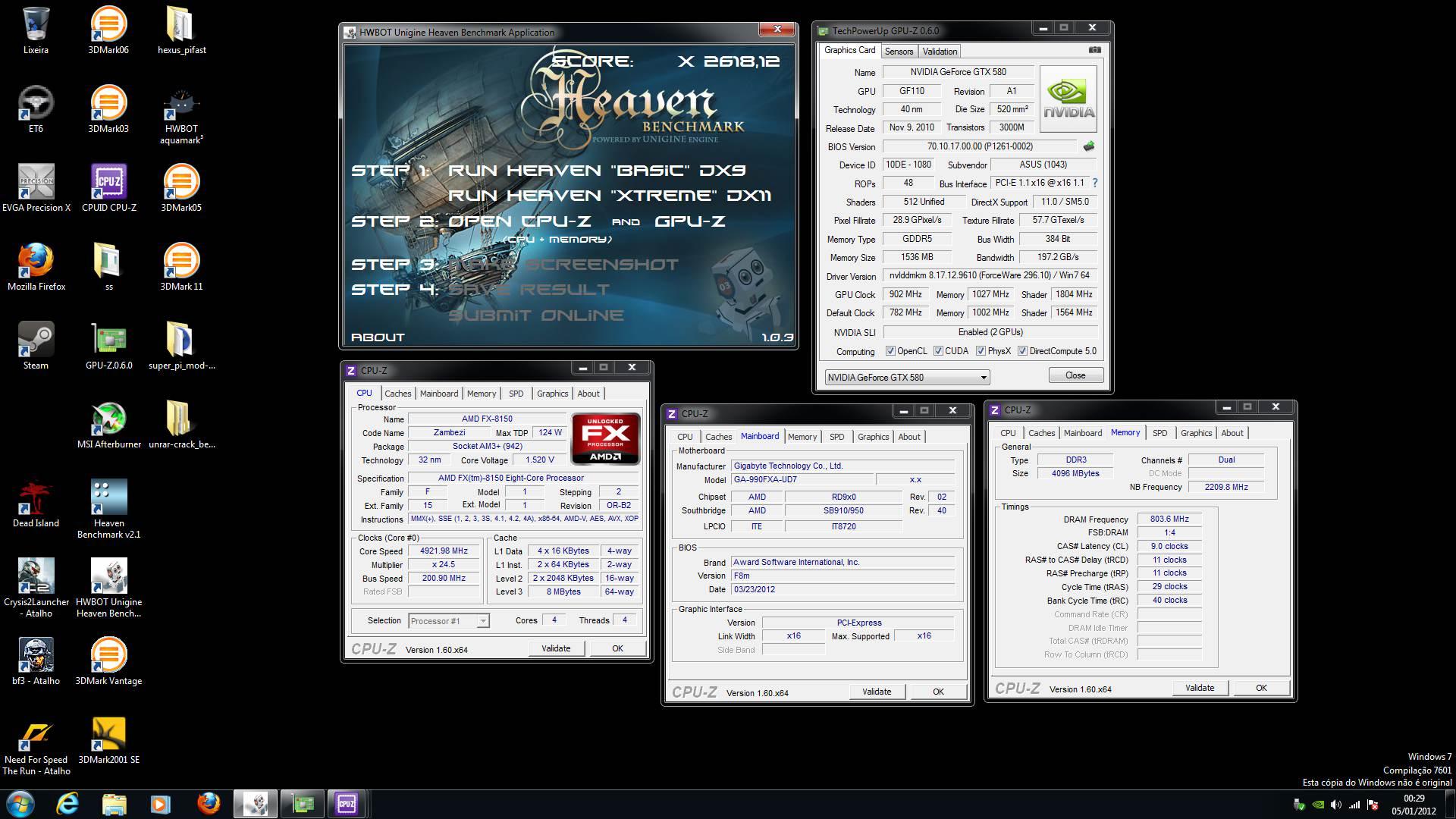Click Validate in CPU-Z Memory window
Viewport: 1456px width, 819px height.
coord(1200,688)
